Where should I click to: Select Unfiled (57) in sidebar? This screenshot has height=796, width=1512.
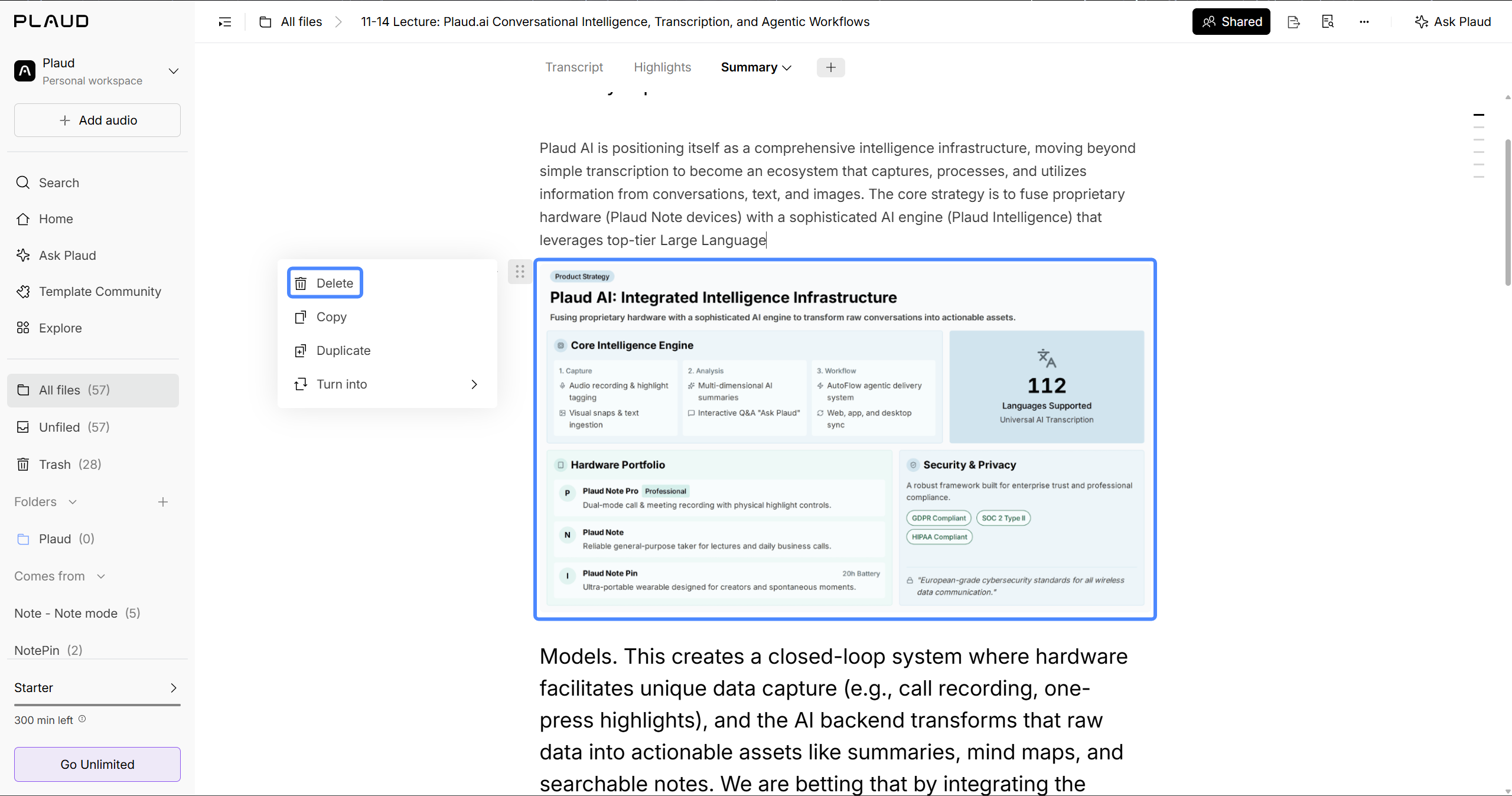click(x=63, y=428)
